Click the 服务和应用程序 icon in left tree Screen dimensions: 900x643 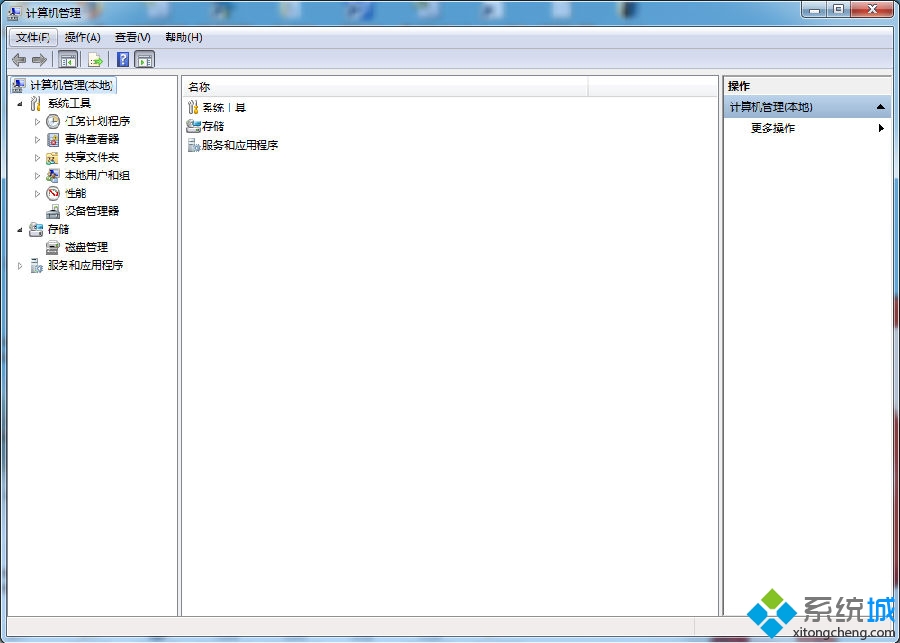[36, 265]
